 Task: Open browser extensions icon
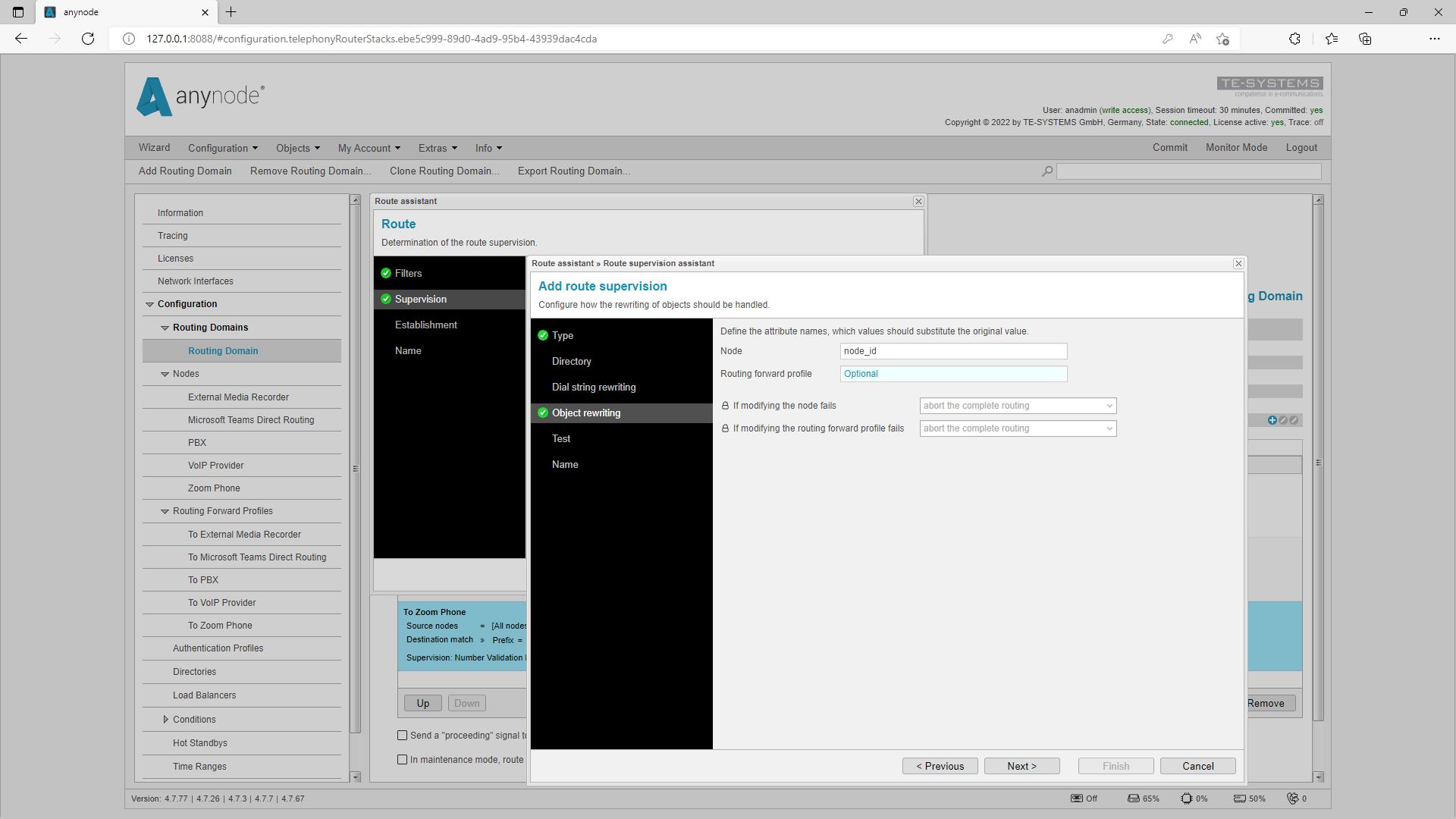[x=1294, y=39]
